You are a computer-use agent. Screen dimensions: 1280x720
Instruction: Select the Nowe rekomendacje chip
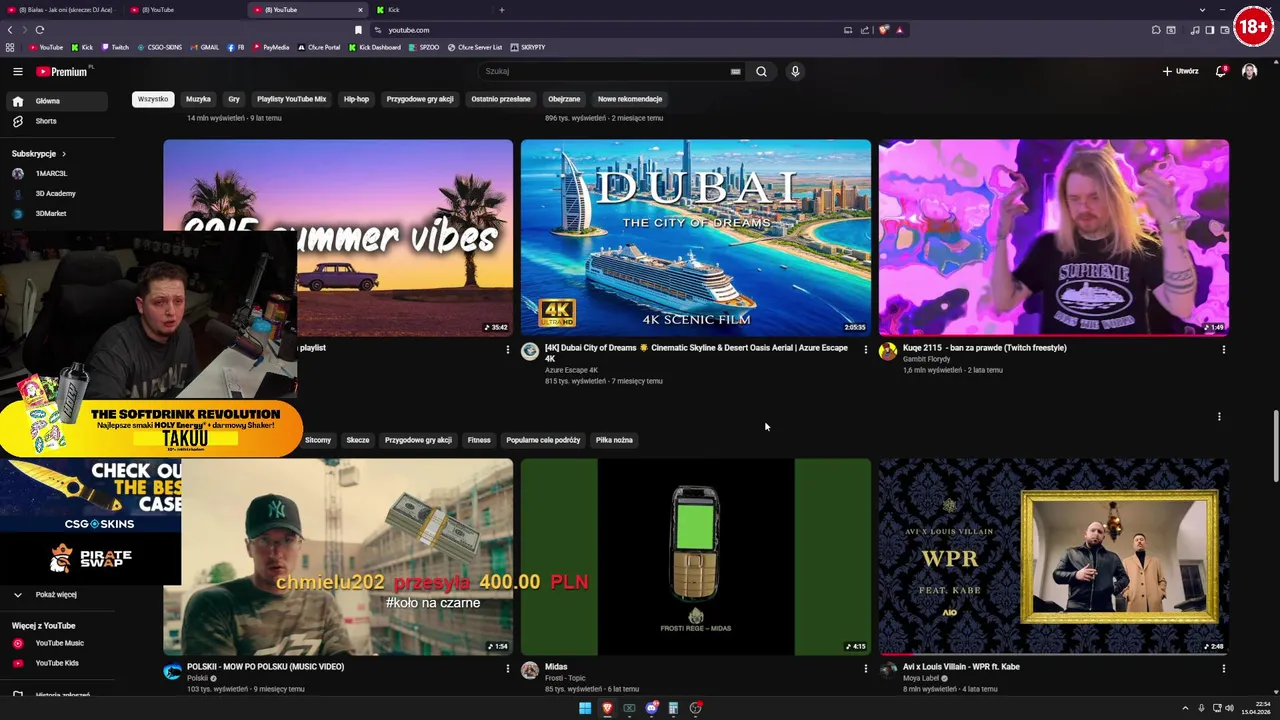point(630,99)
